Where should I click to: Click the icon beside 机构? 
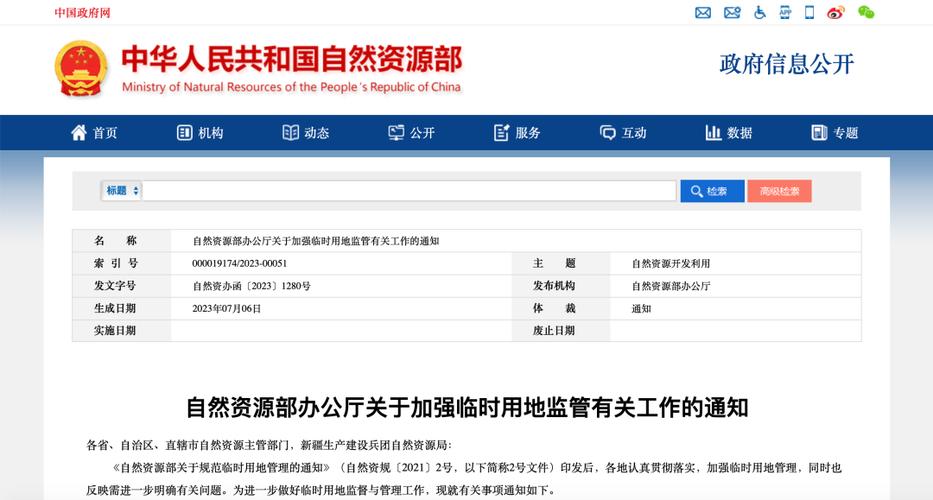coord(184,132)
